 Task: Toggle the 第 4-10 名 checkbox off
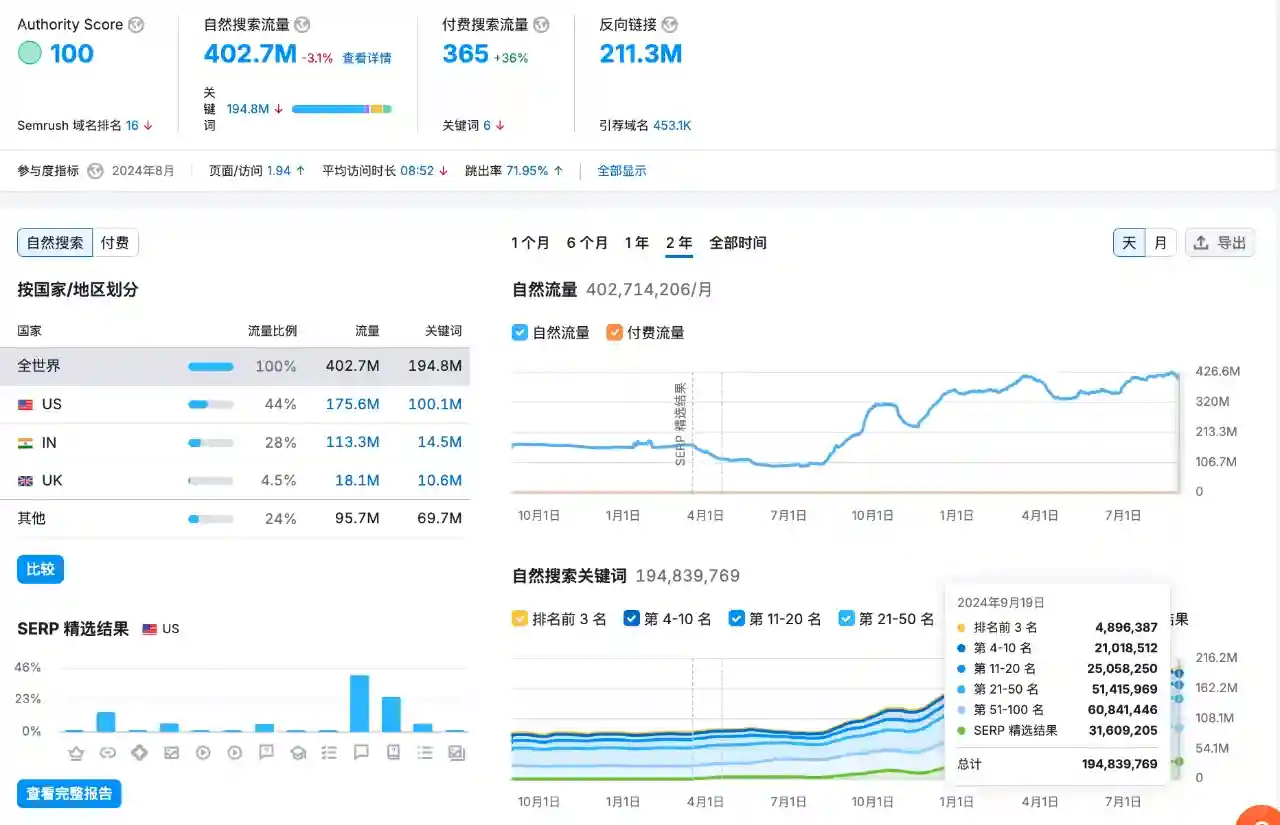632,618
